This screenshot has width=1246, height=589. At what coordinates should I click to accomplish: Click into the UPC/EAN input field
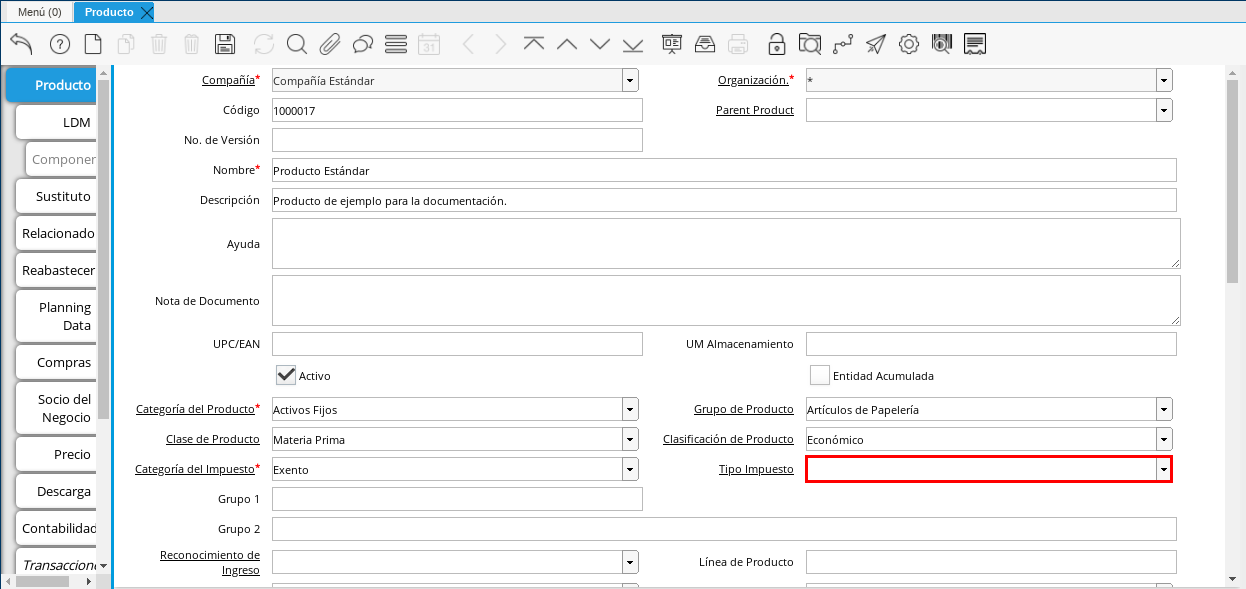tap(457, 344)
